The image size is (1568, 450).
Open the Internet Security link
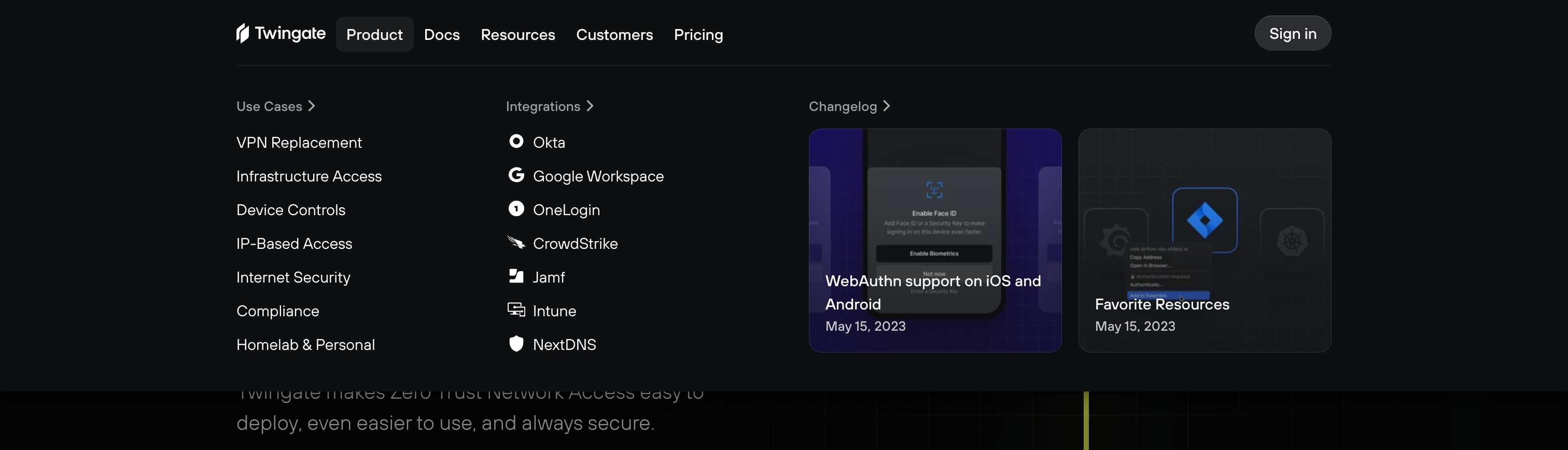(293, 277)
